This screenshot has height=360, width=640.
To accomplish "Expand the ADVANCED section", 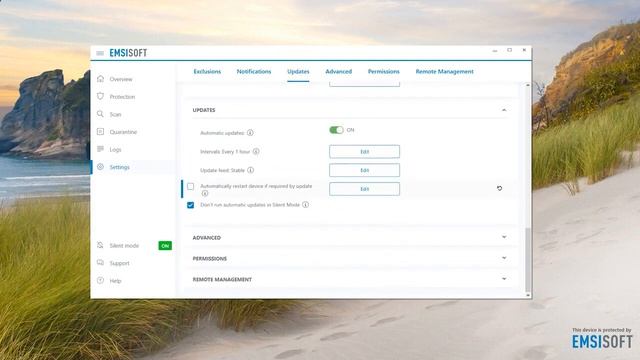I will tap(504, 237).
